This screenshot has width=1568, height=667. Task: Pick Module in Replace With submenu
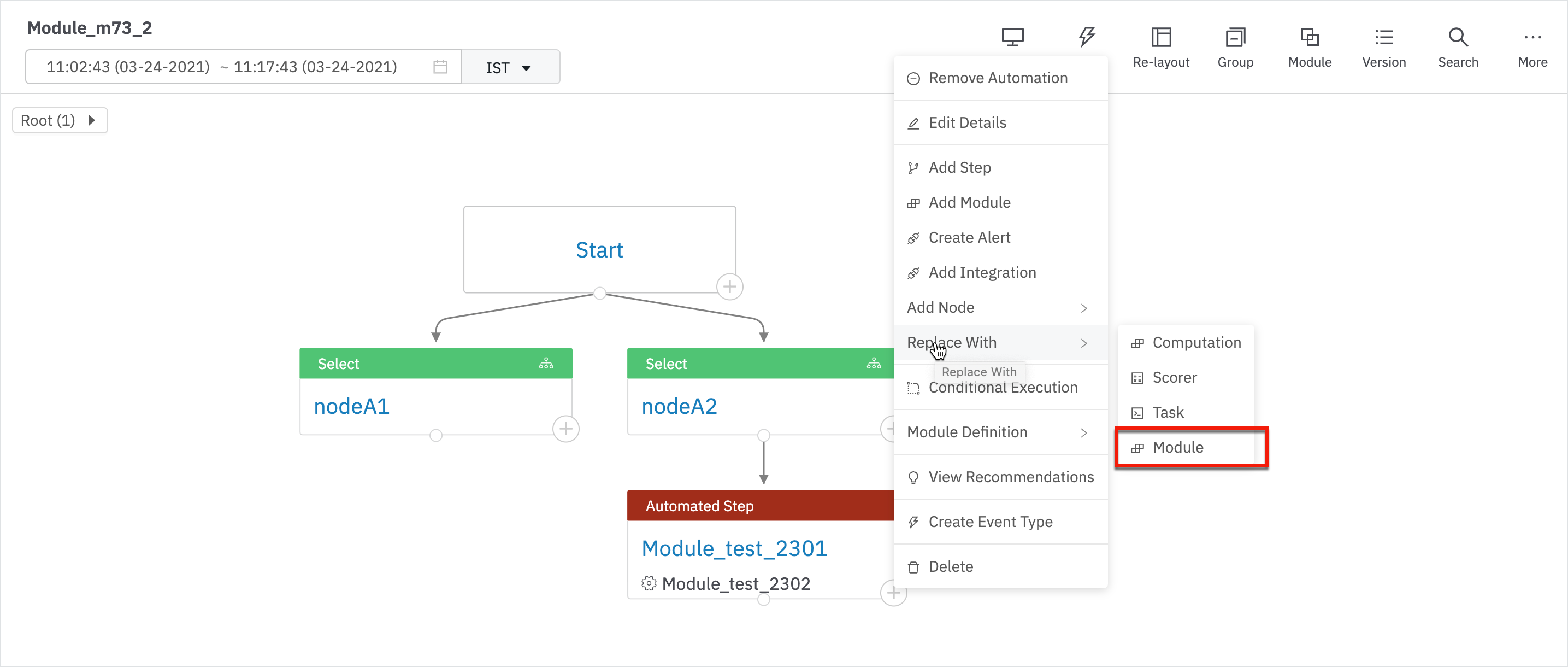(1185, 448)
